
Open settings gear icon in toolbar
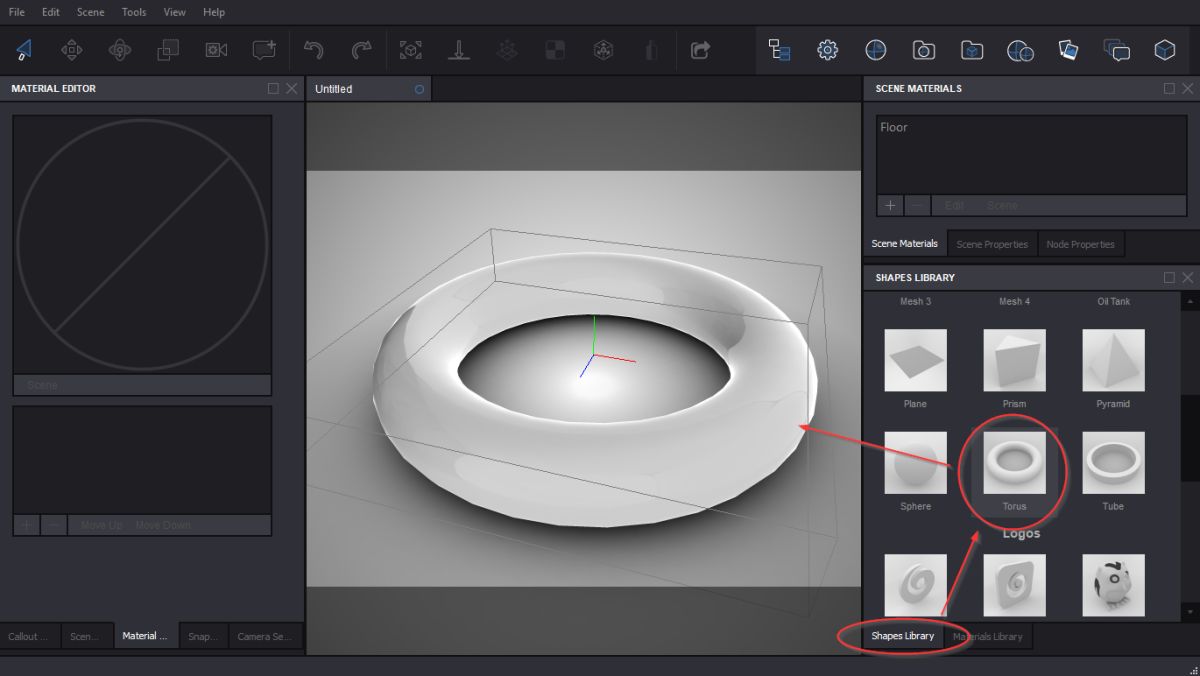(x=827, y=49)
